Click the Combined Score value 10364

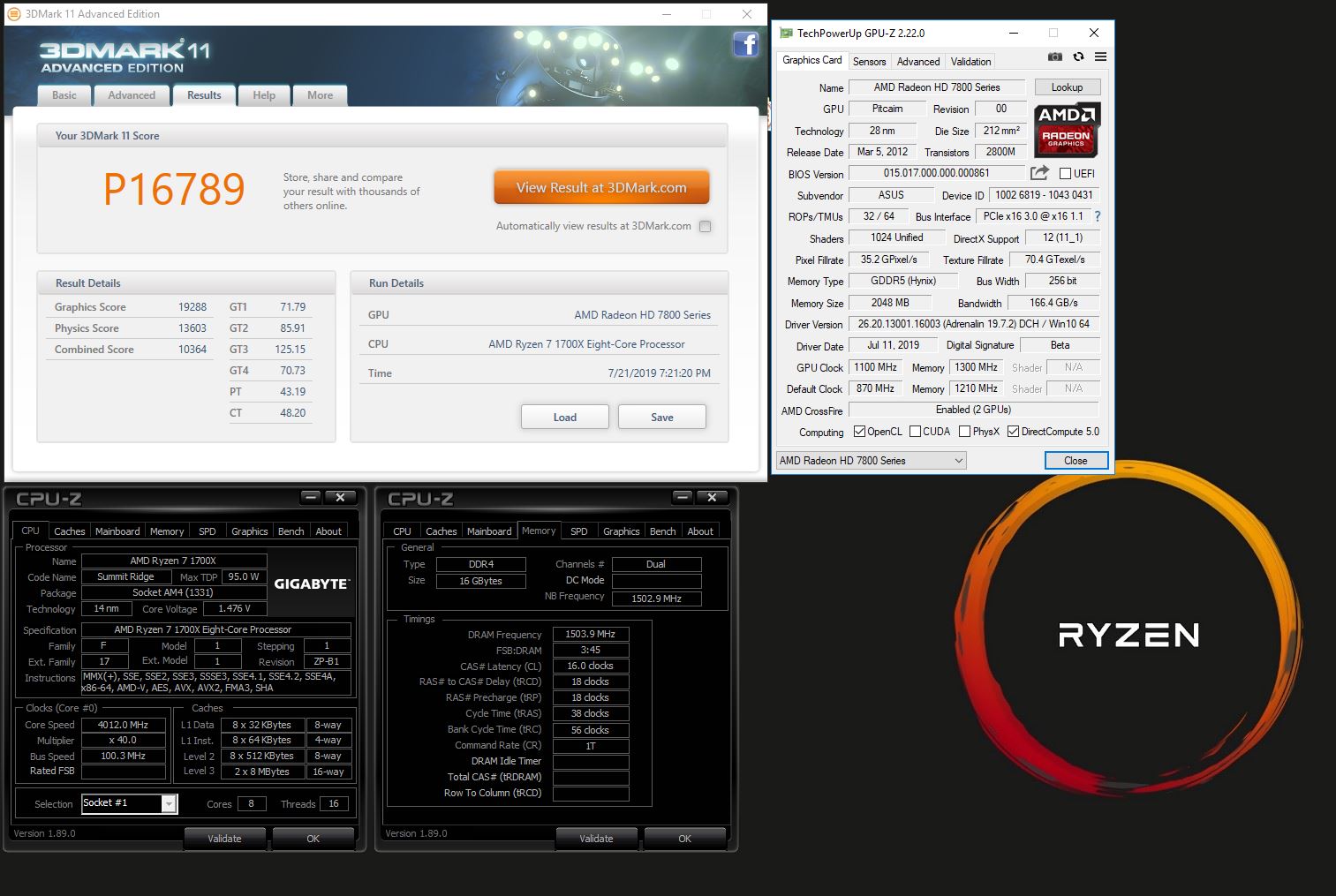click(192, 350)
